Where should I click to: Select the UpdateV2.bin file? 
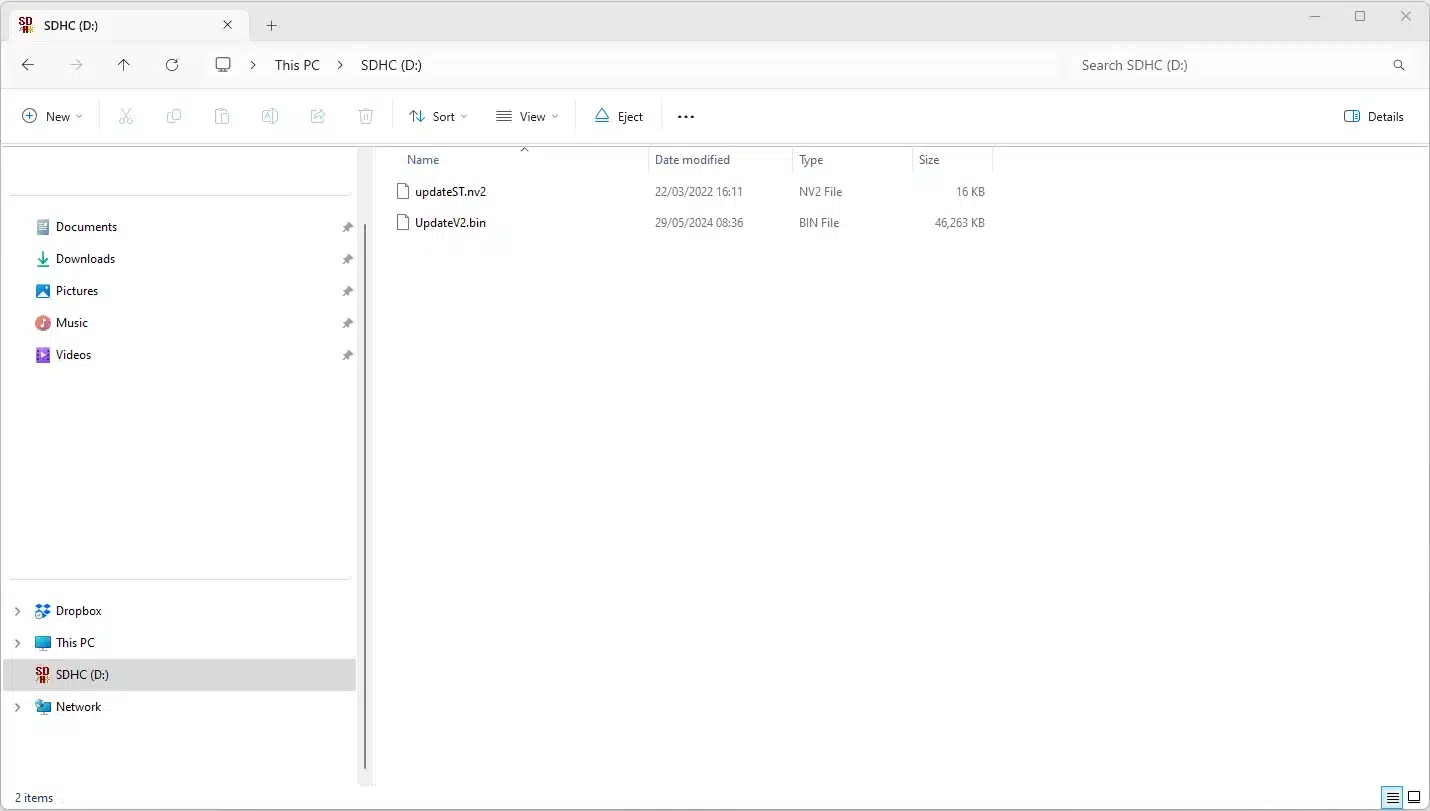point(450,223)
